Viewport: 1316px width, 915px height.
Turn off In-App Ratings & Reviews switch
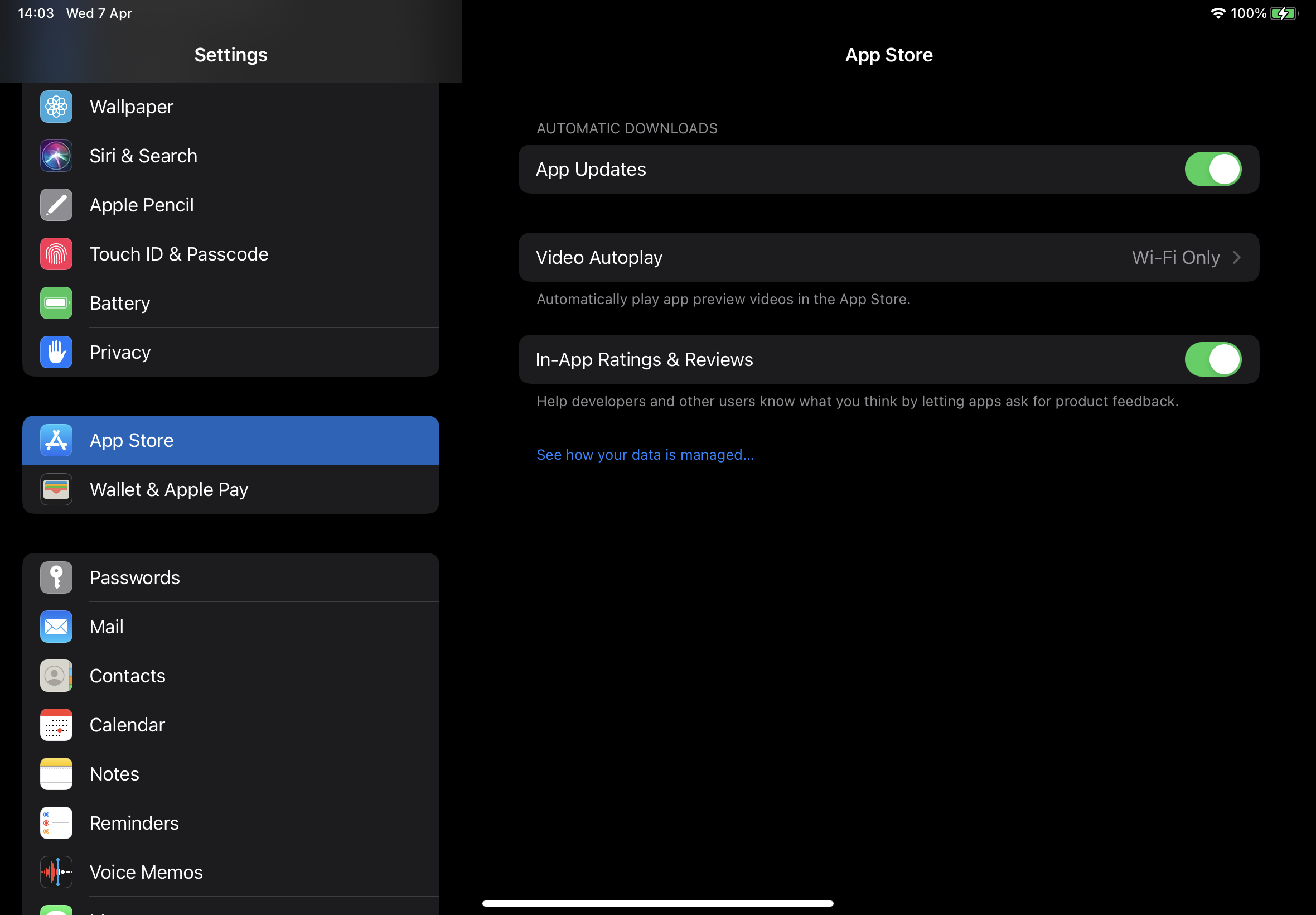(x=1213, y=359)
